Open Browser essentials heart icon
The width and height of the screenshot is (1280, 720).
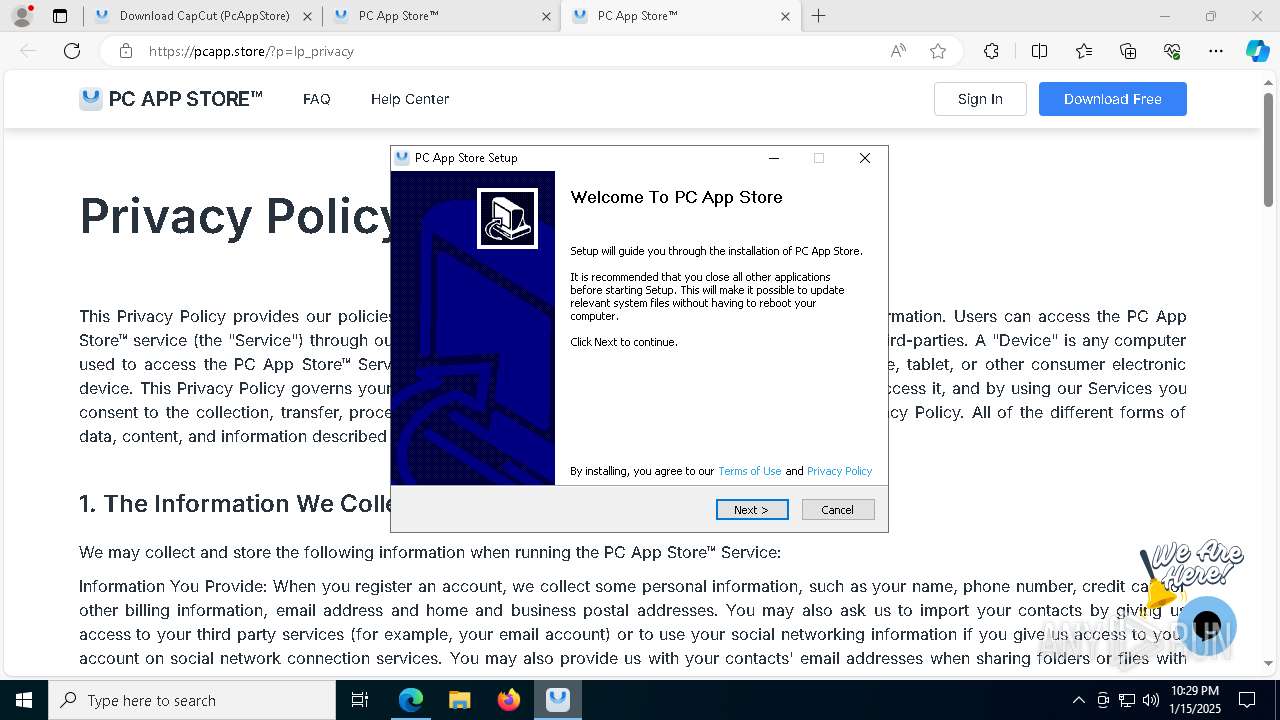pos(1172,51)
